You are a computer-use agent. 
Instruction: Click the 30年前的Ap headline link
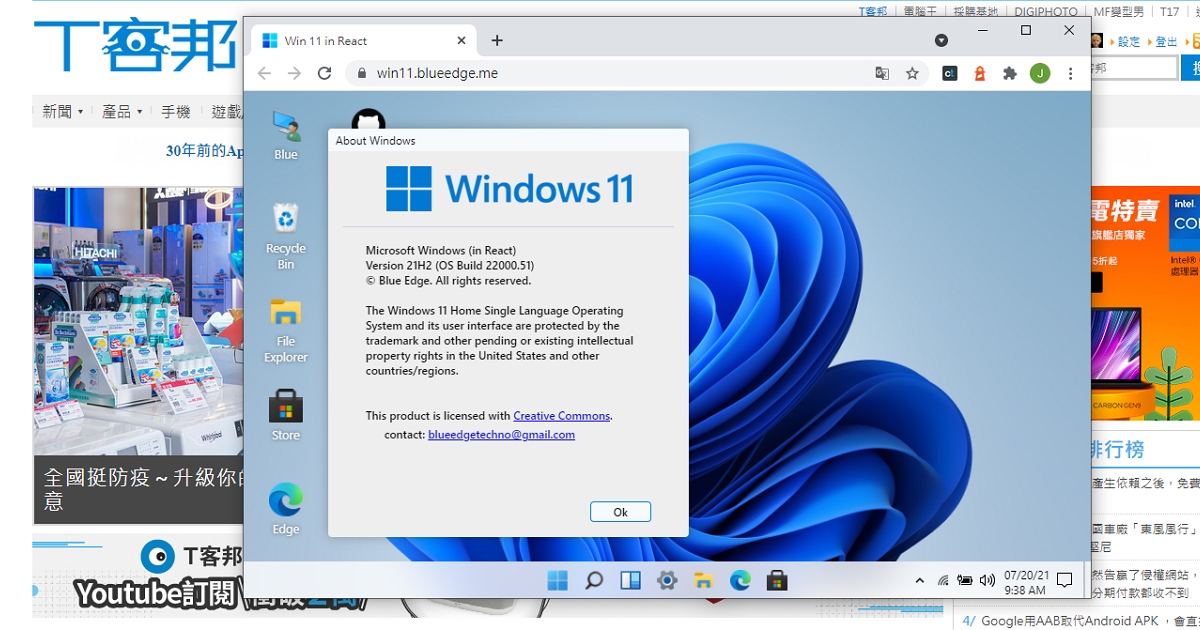click(x=205, y=151)
